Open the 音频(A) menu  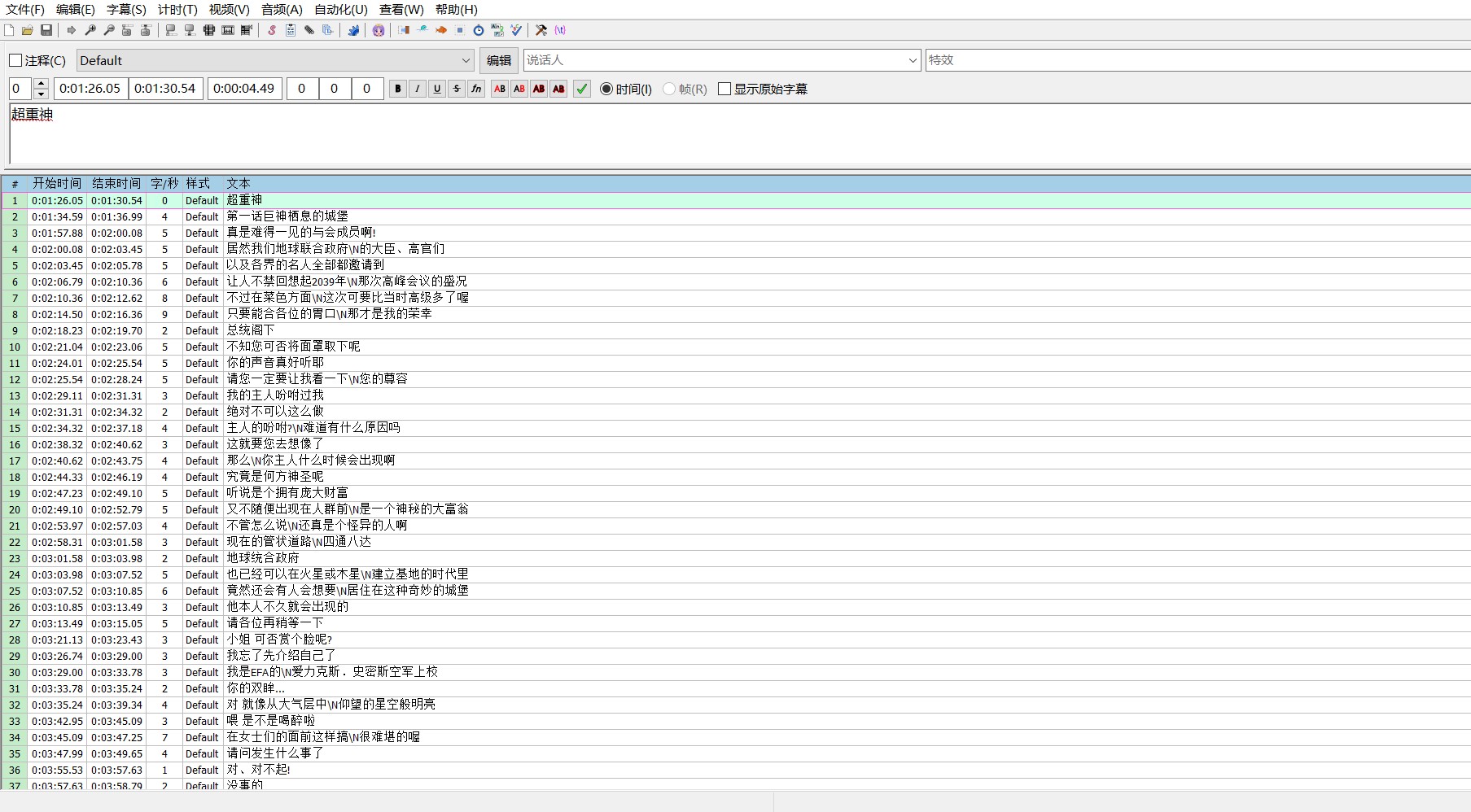point(282,10)
